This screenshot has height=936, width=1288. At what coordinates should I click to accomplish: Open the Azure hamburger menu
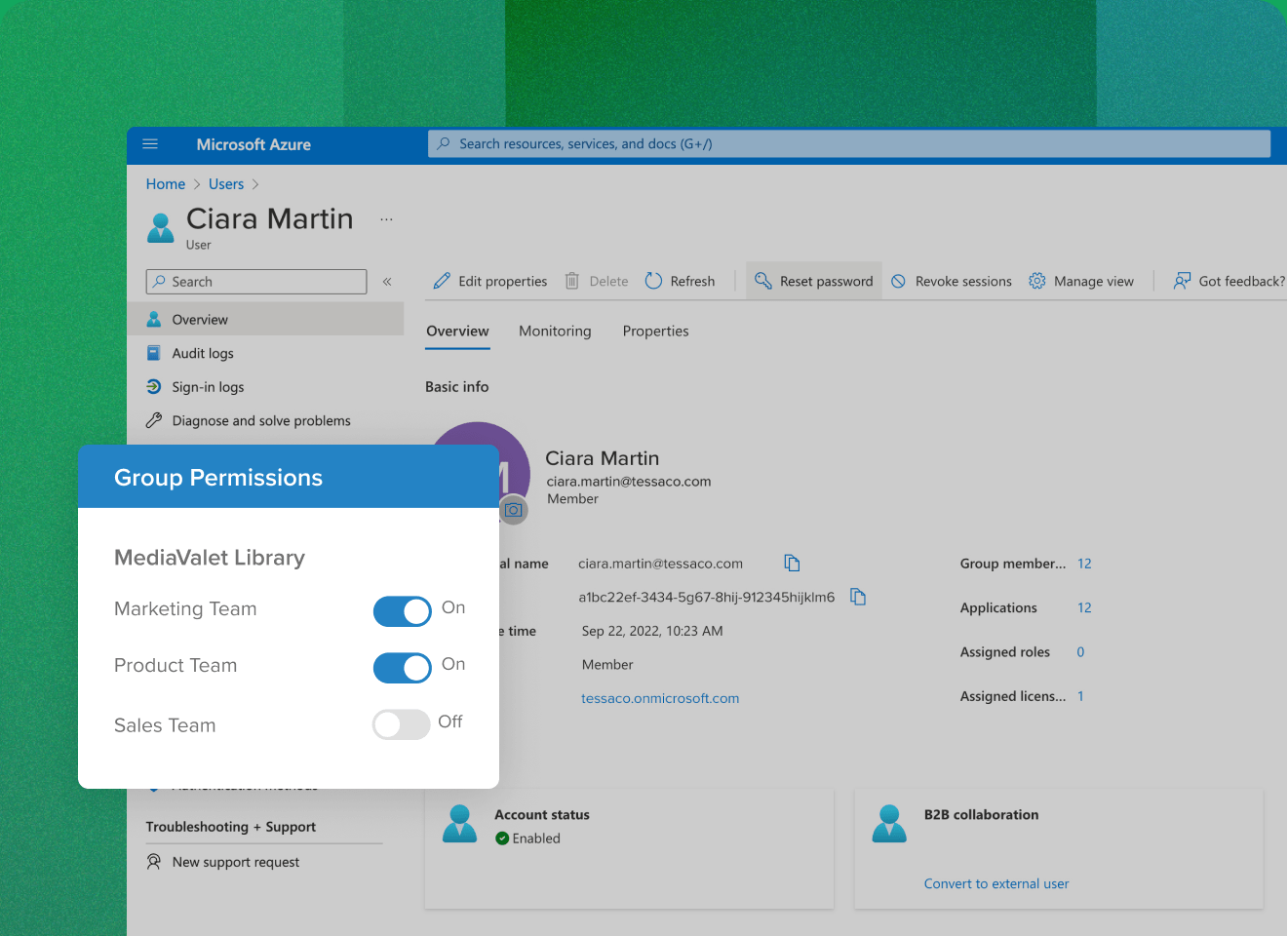click(150, 144)
